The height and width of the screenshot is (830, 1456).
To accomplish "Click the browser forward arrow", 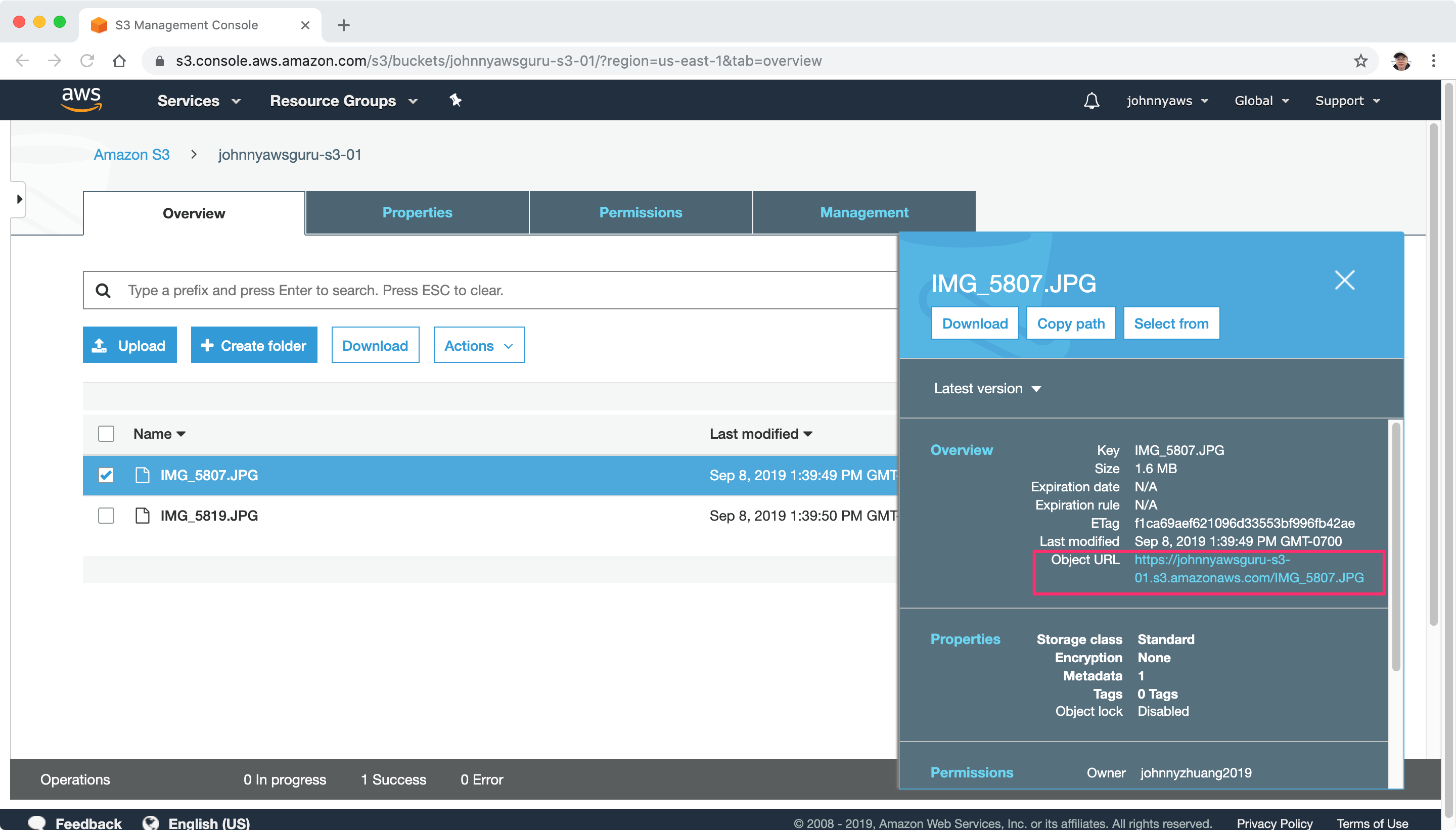I will click(x=54, y=61).
